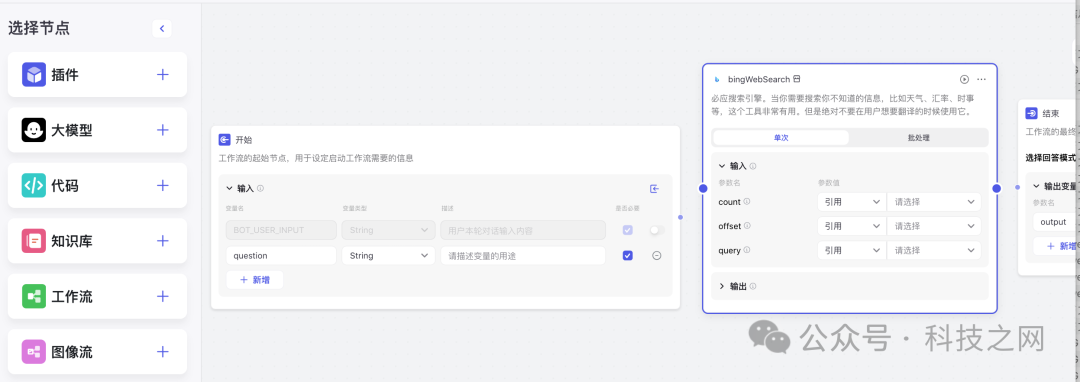Screen dimensions: 1080x382
Task: Click info icon next to query
Action: [x=747, y=251]
